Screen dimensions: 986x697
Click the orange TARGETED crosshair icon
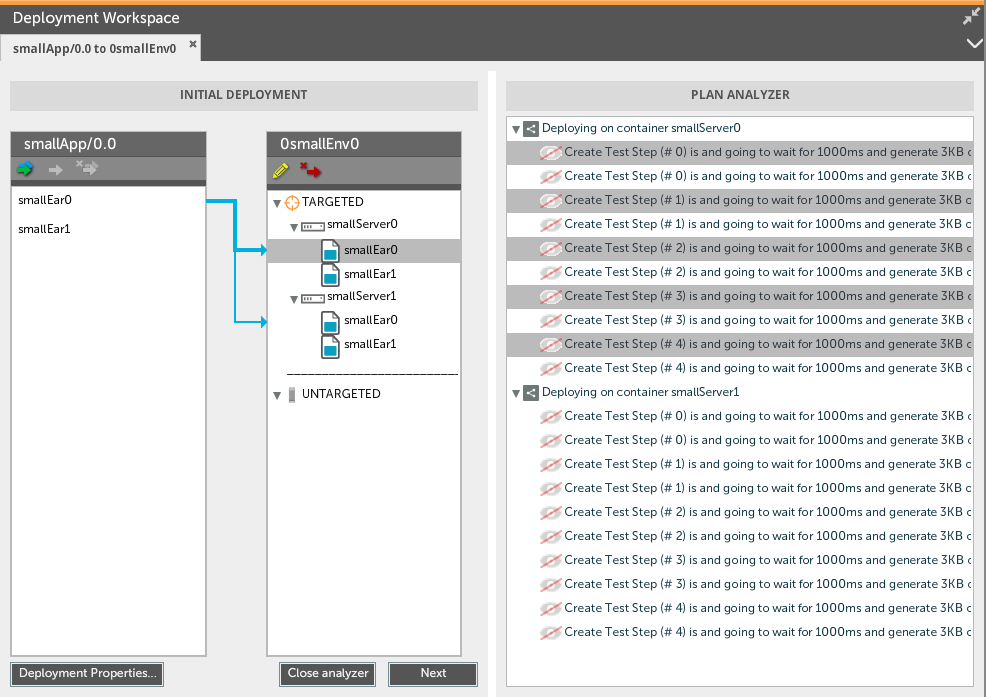click(x=292, y=202)
